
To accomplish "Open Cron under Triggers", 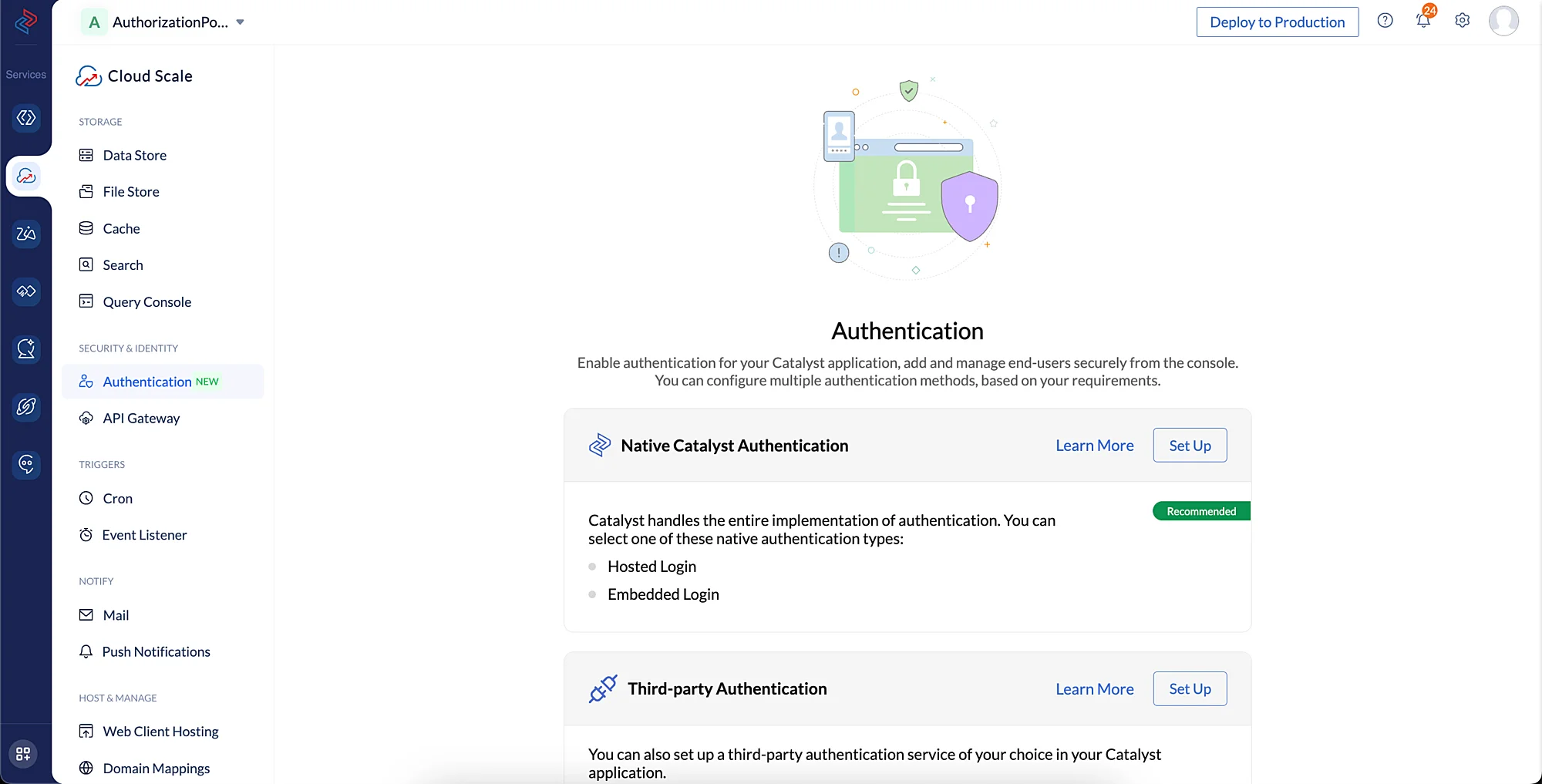I will [x=117, y=499].
